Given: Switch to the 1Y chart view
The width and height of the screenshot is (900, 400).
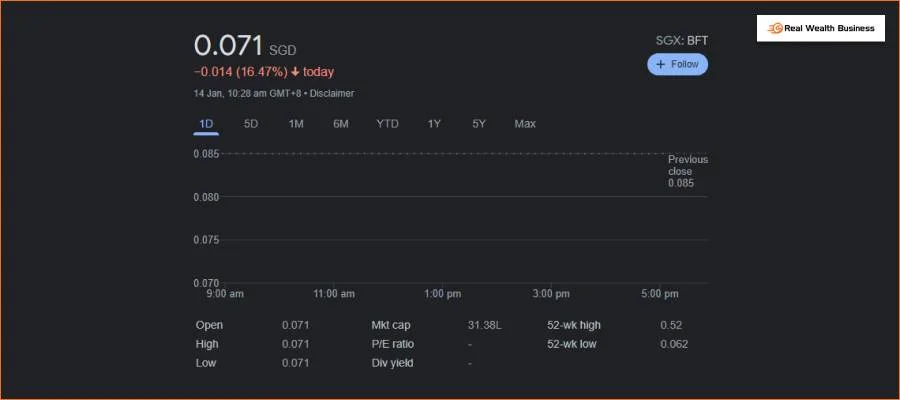Looking at the screenshot, I should (434, 124).
